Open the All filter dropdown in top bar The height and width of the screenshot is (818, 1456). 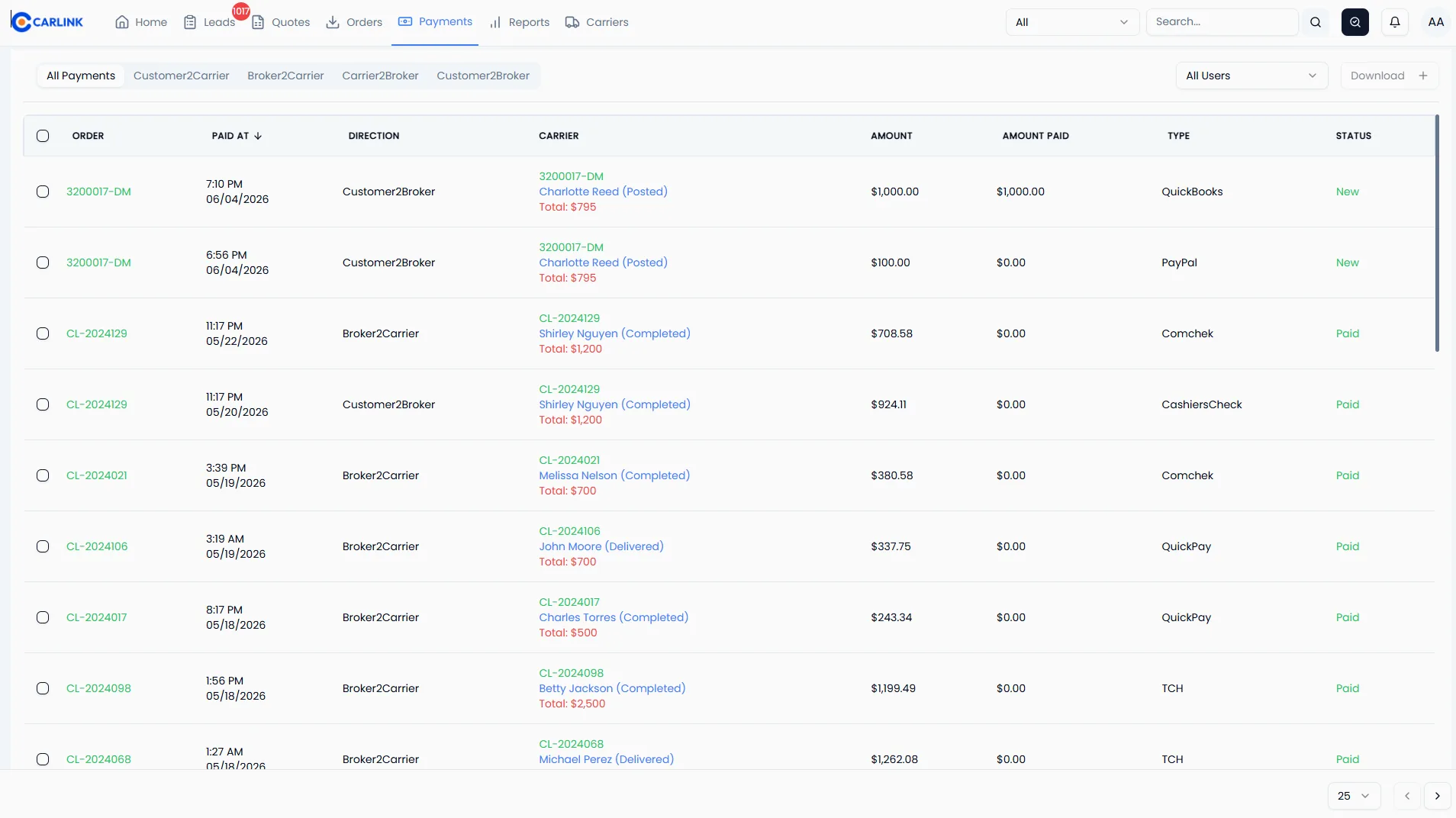coord(1072,22)
